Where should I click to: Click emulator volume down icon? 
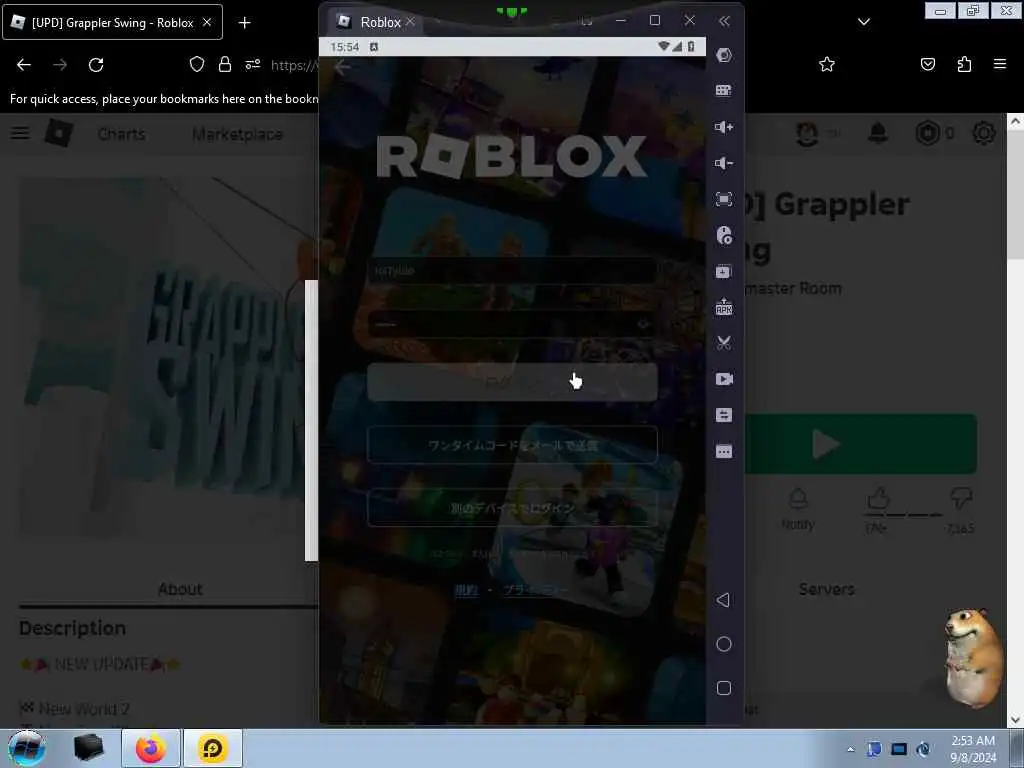point(724,163)
